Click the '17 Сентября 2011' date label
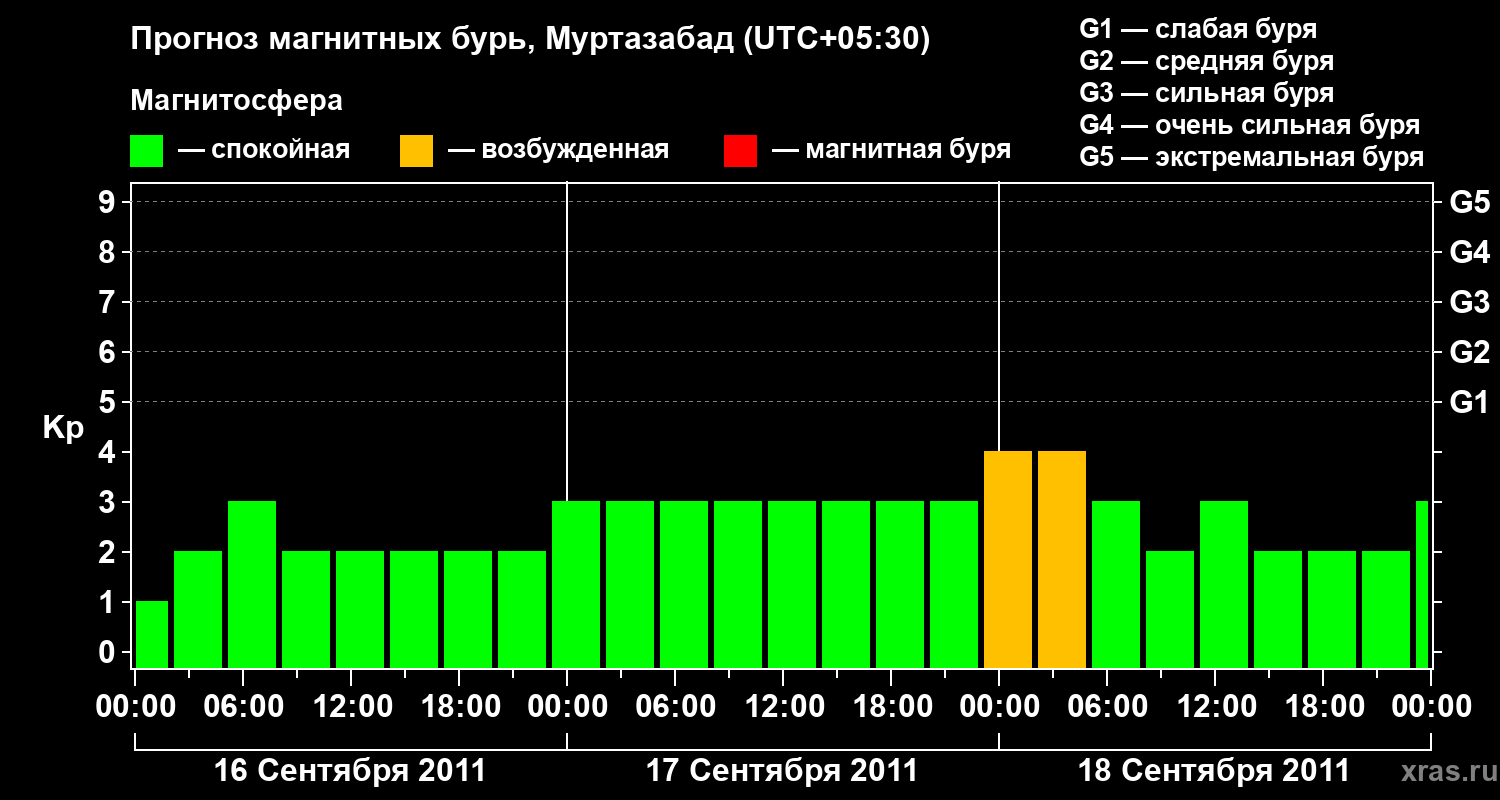This screenshot has width=1500, height=800. pos(782,770)
